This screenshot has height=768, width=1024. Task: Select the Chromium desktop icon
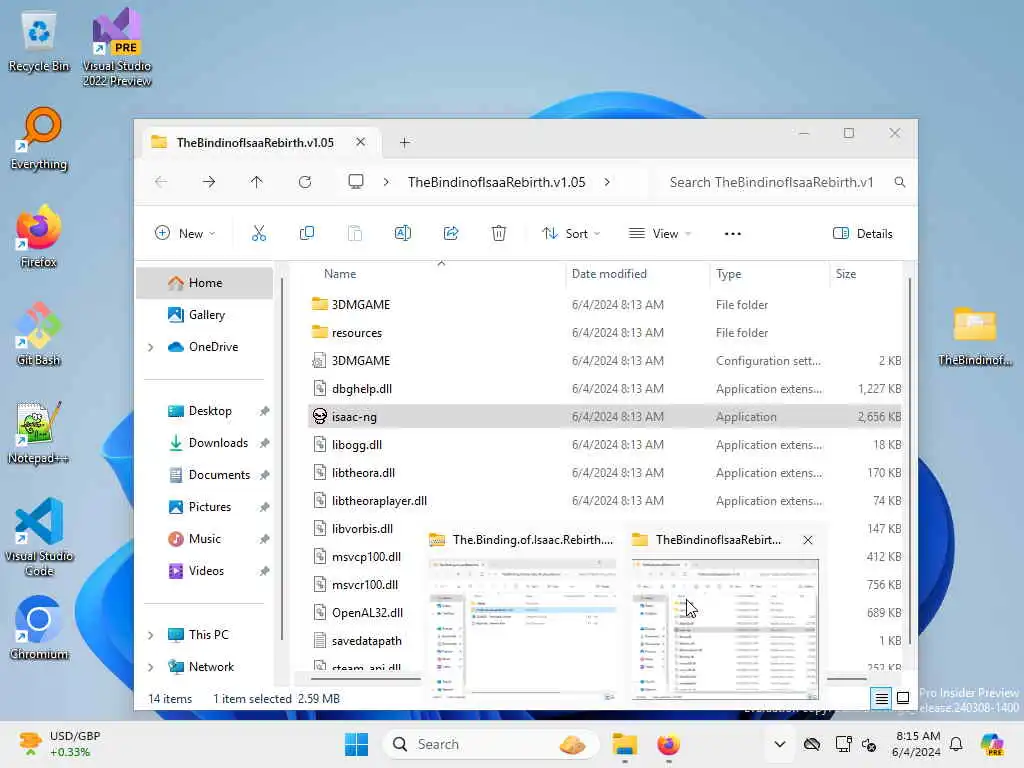(39, 628)
